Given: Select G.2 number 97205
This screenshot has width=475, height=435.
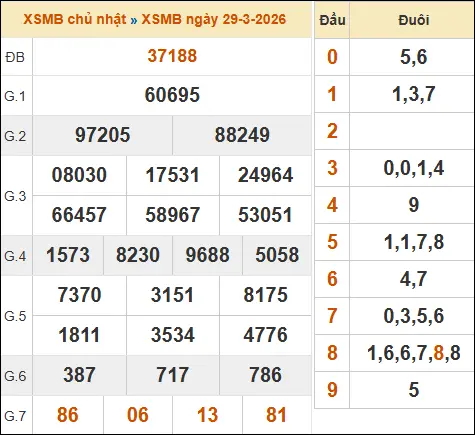Looking at the screenshot, I should [103, 135].
